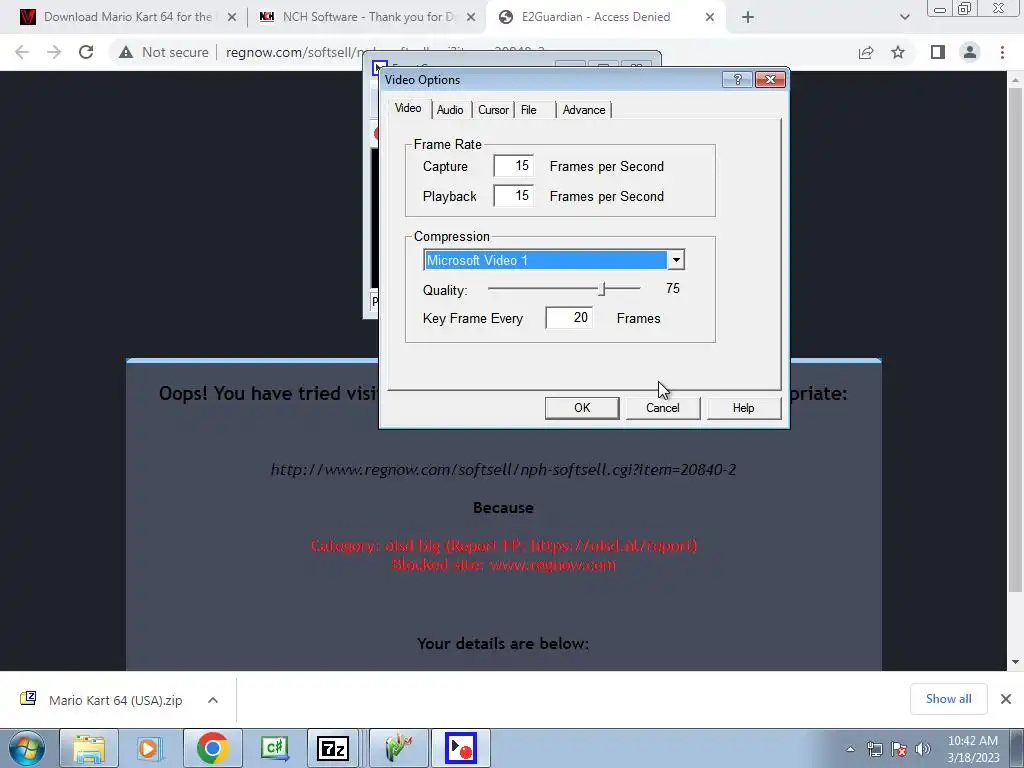The height and width of the screenshot is (768, 1024).
Task: Click the Blocked site: www.regnow.com text
Action: 504,565
